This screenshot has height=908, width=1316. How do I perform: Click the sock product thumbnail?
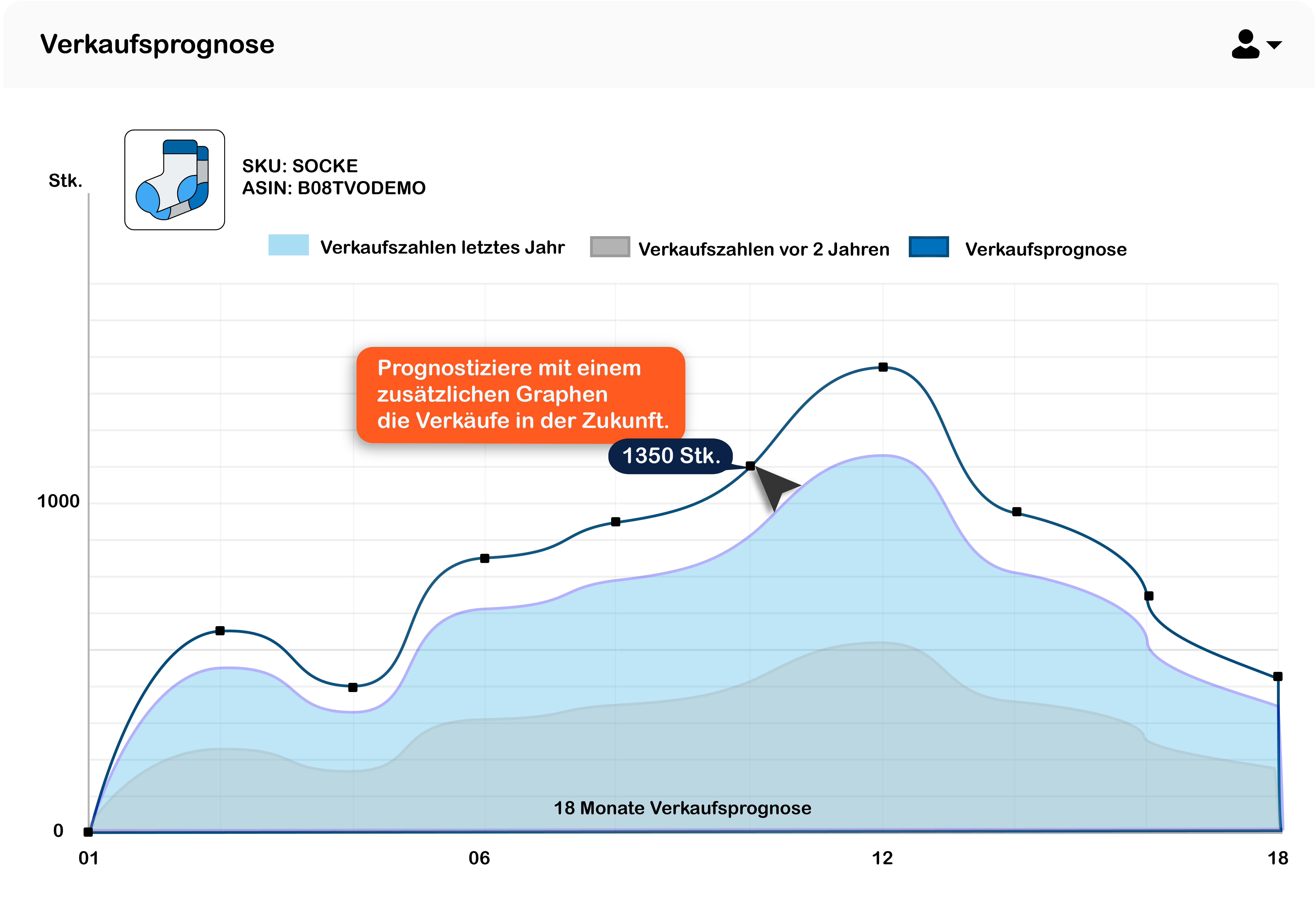pos(175,180)
